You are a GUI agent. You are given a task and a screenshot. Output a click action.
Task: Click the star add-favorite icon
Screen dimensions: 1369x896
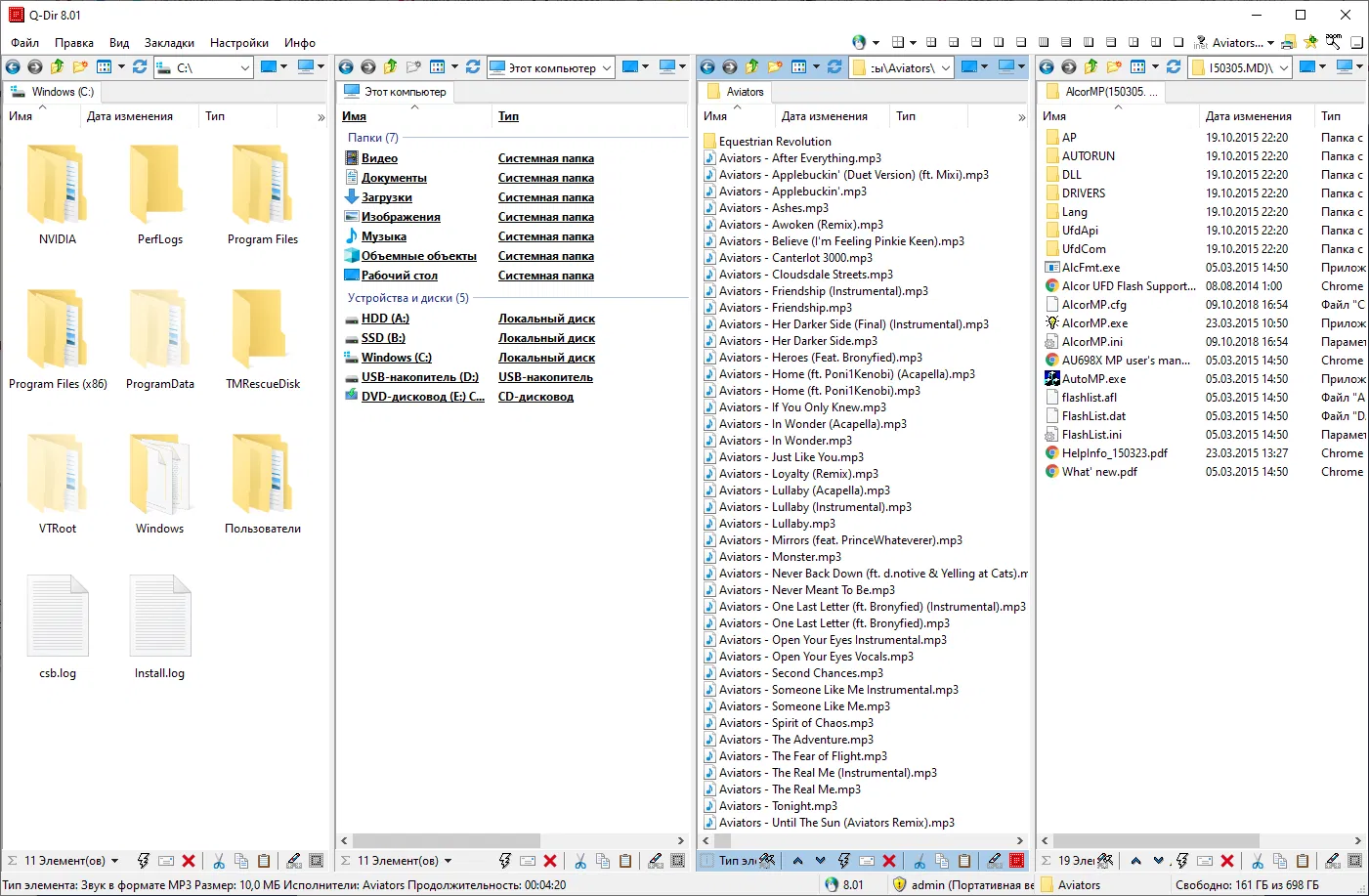(x=1311, y=42)
